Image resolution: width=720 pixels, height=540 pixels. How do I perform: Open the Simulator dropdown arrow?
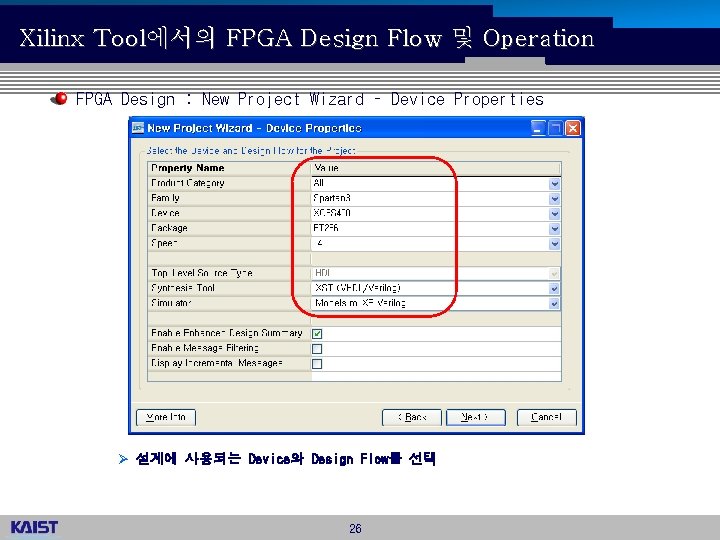(554, 304)
